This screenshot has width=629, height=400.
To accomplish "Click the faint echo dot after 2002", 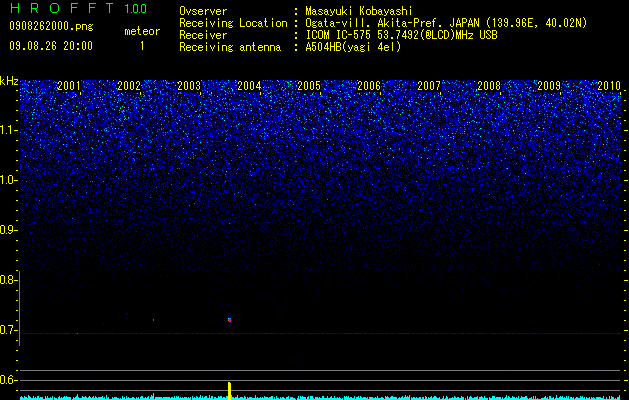I will [153, 320].
